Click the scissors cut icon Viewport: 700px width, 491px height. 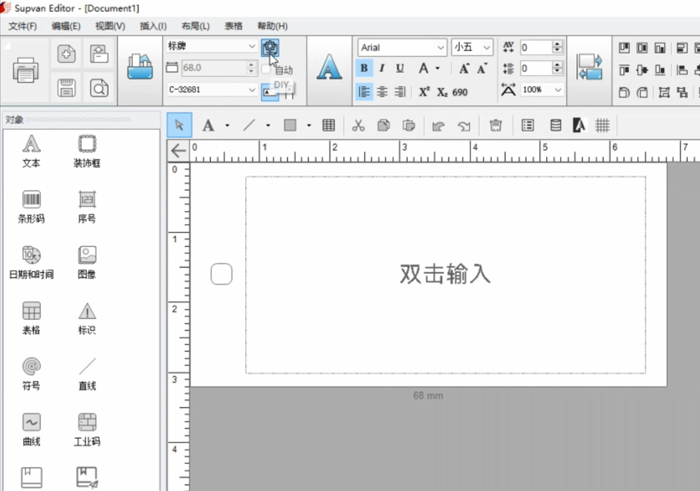[357, 126]
